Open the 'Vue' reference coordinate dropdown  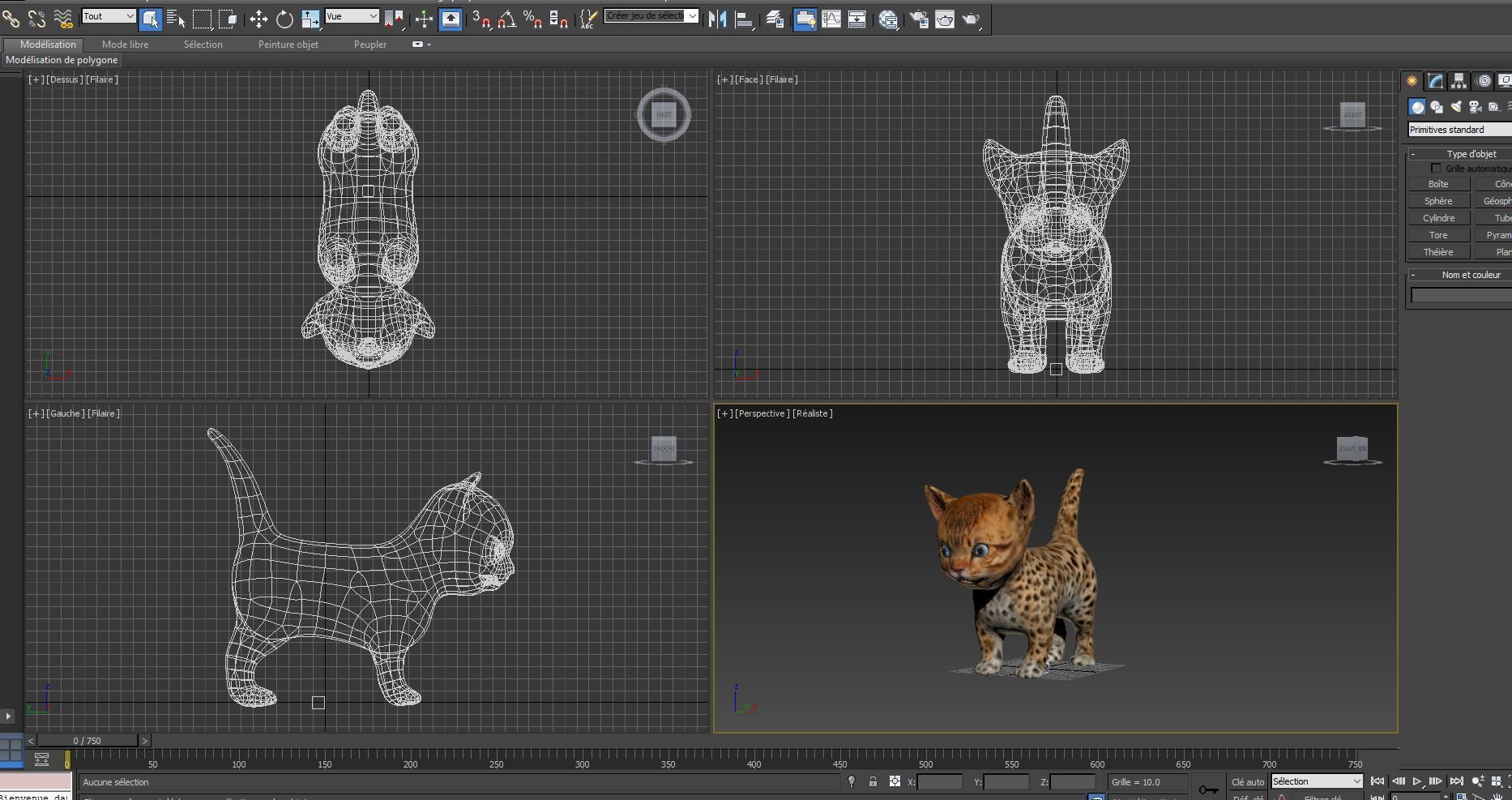(352, 16)
